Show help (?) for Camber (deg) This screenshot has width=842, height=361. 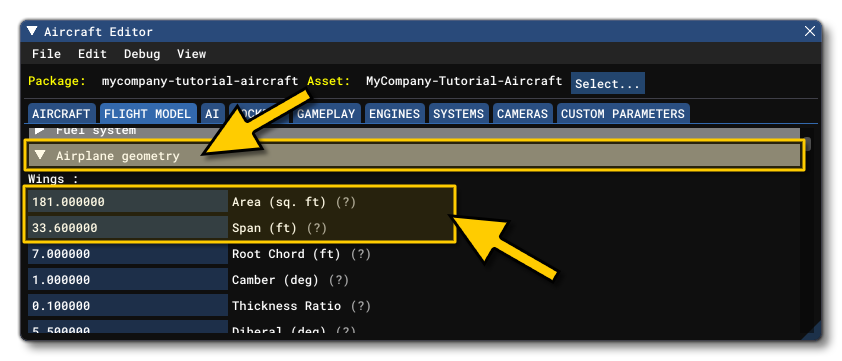[x=339, y=280]
